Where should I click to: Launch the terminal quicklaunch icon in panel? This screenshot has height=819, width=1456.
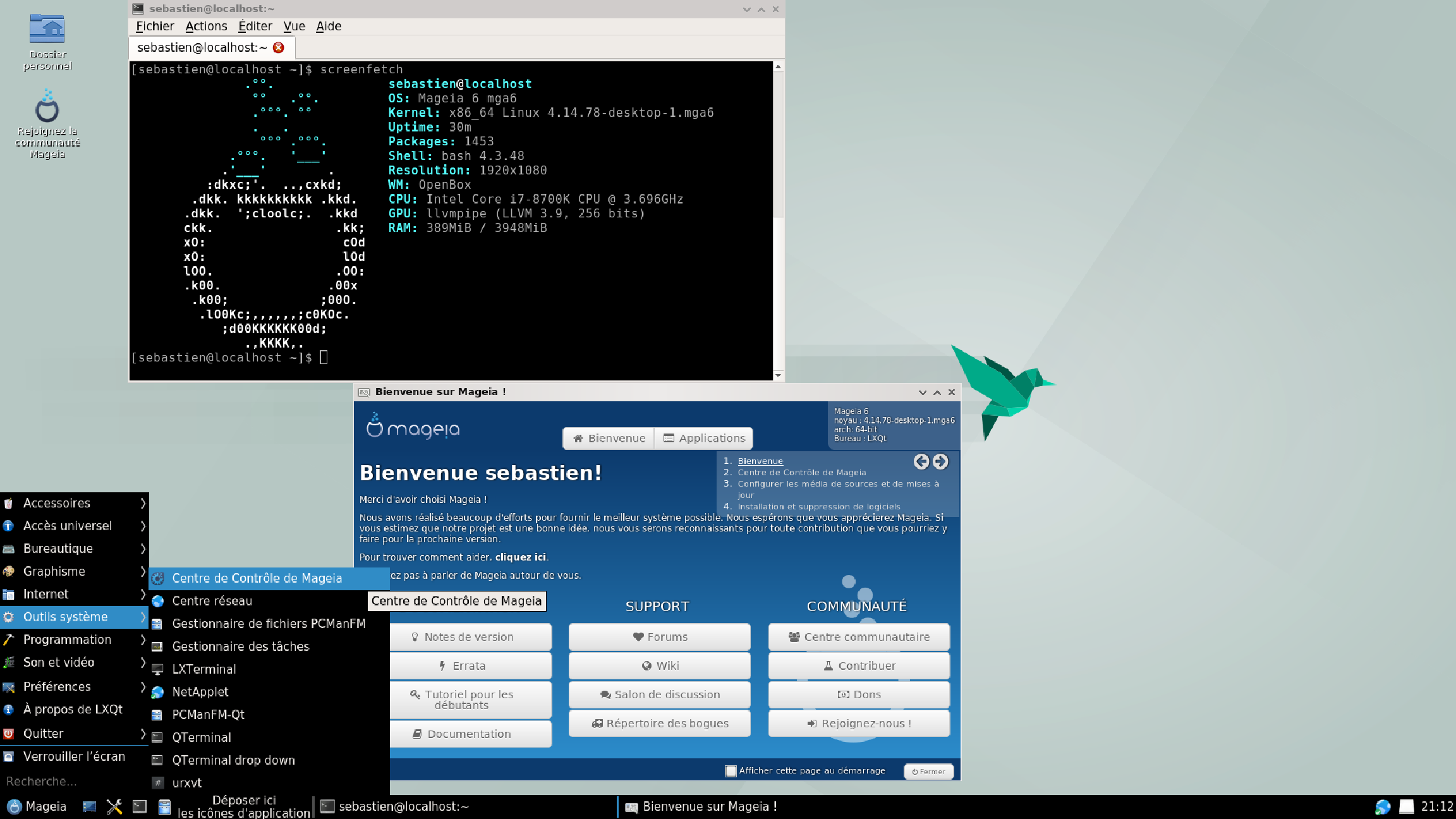click(139, 806)
